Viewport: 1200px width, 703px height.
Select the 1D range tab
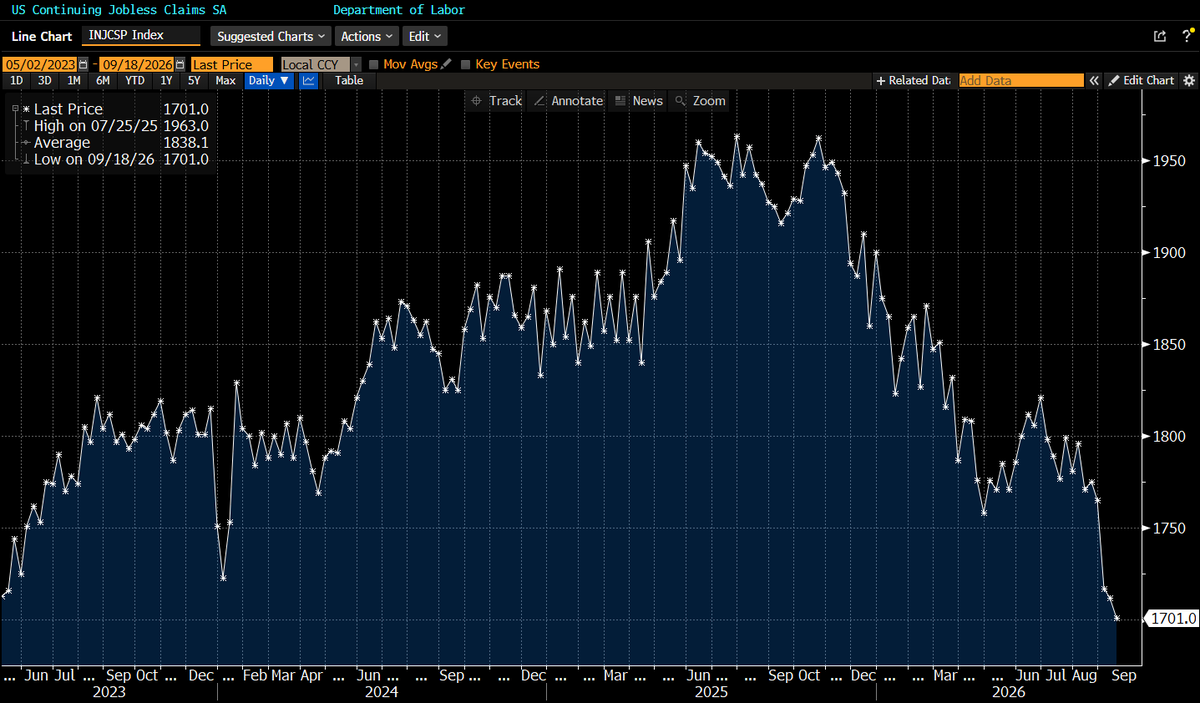[16, 80]
